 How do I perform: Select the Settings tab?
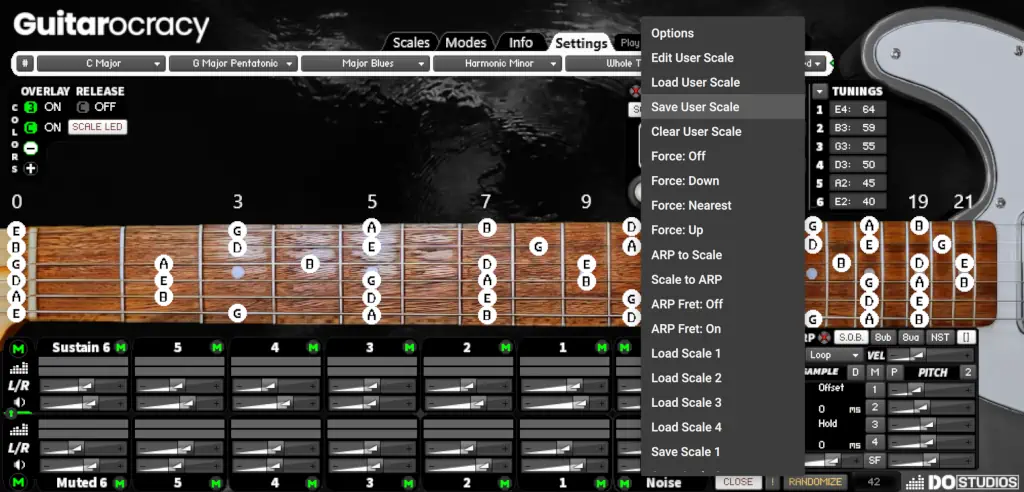tap(581, 43)
